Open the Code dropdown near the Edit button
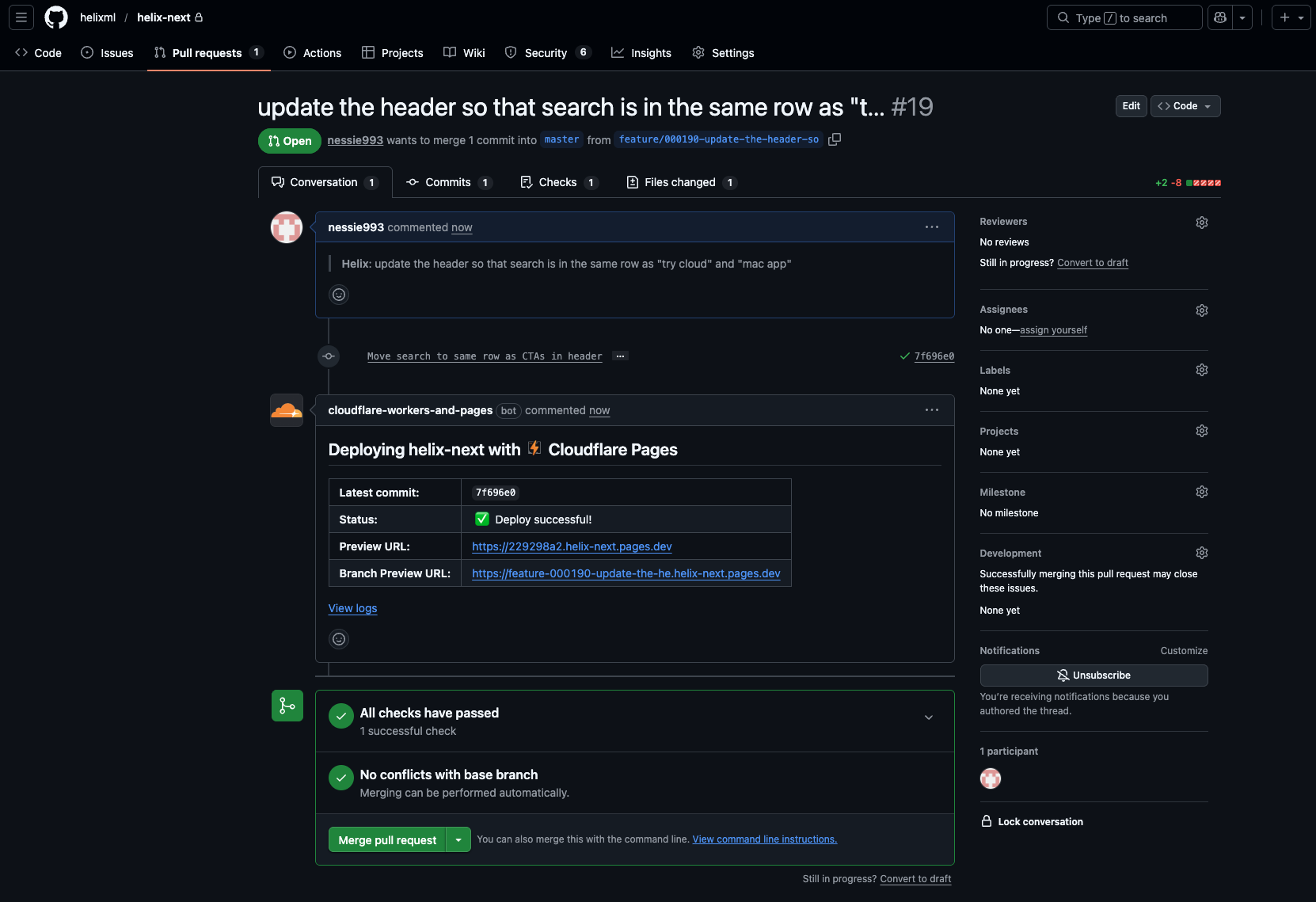Screen dimensions: 1316x902 point(1185,105)
